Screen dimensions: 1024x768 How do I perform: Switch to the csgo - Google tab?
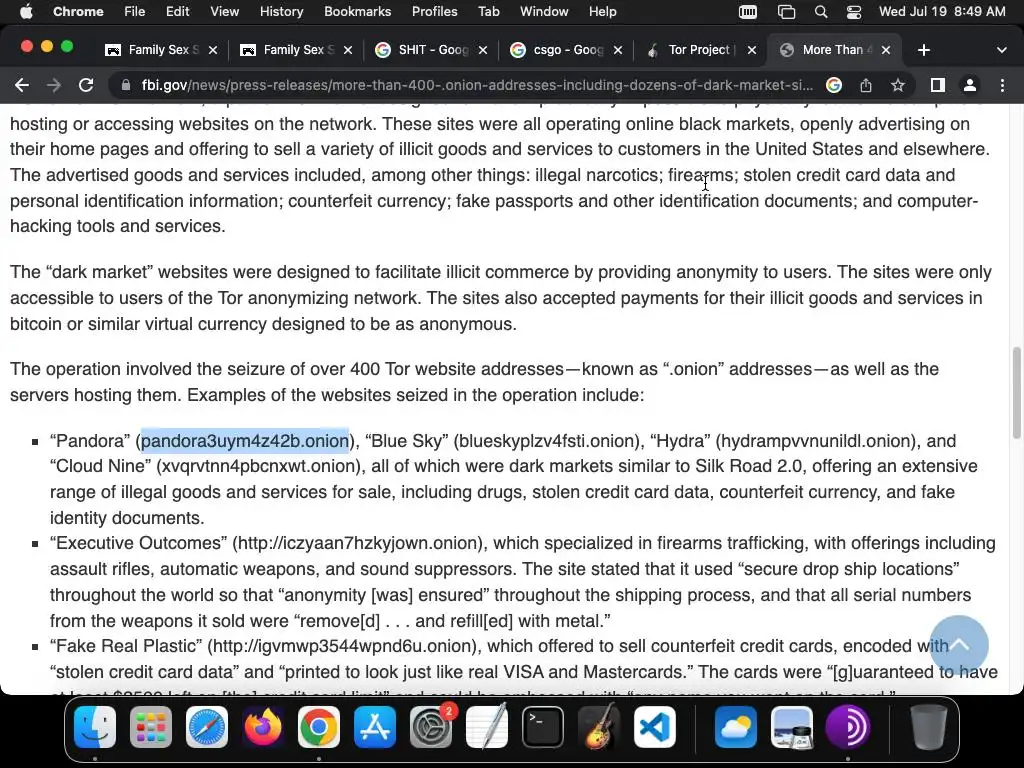point(567,50)
